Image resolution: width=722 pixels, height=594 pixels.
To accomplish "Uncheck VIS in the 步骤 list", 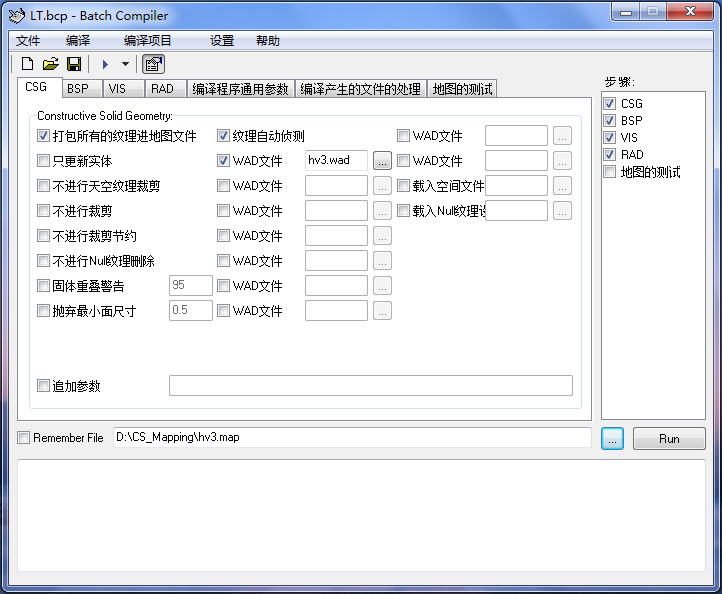I will click(610, 137).
